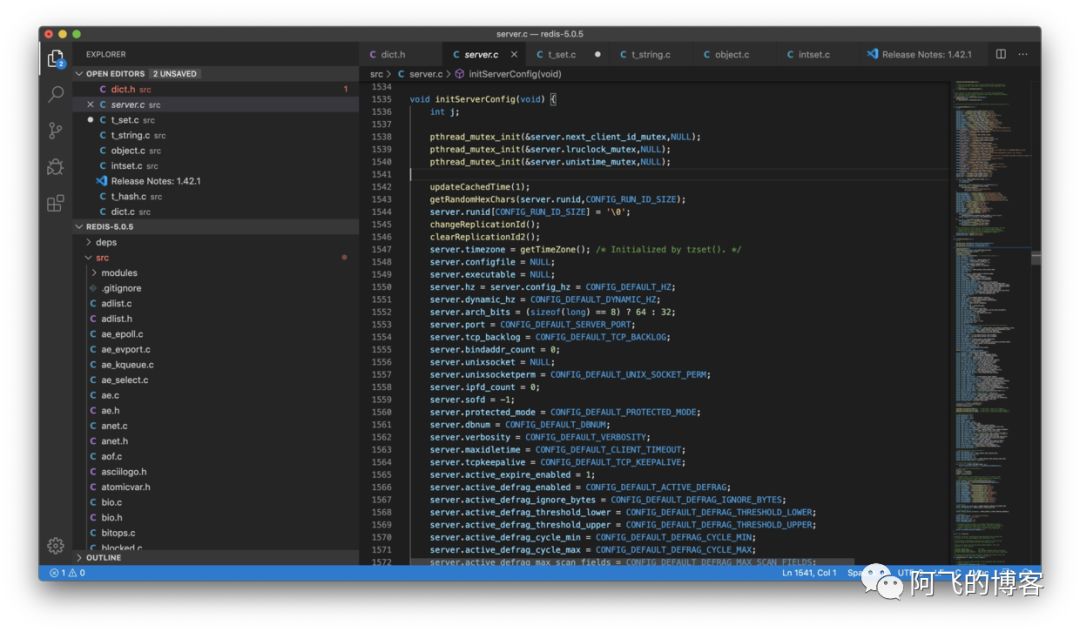Collapse the OPEN EDITORS section
Screen dimensions: 1080x632
tap(80, 74)
